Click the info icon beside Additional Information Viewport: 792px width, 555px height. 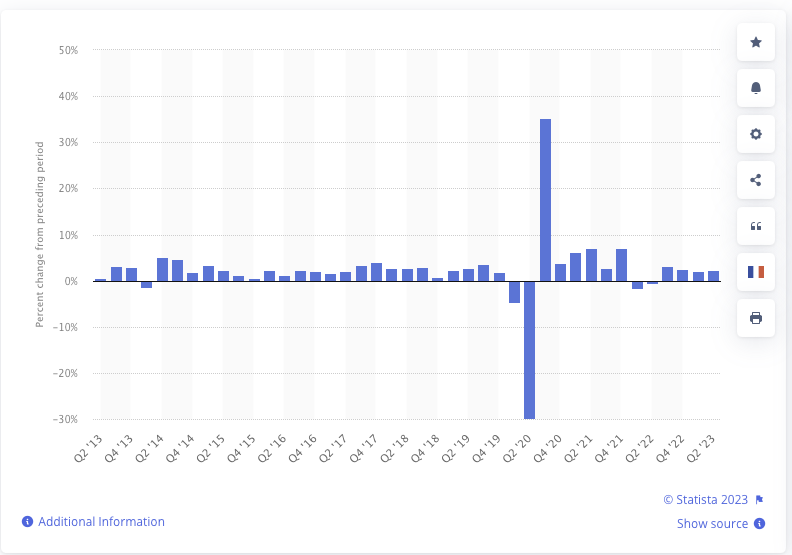tap(28, 522)
